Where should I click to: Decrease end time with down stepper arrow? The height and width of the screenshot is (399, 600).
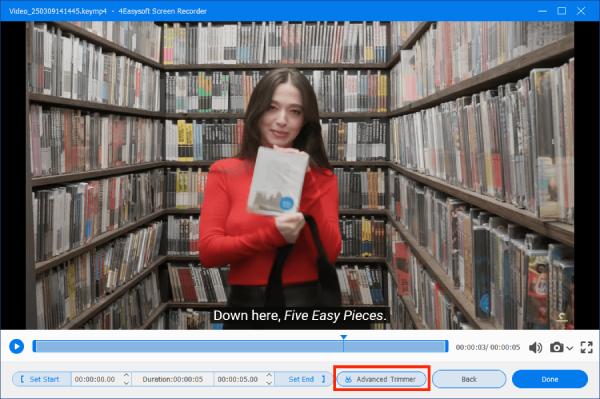[x=269, y=382]
